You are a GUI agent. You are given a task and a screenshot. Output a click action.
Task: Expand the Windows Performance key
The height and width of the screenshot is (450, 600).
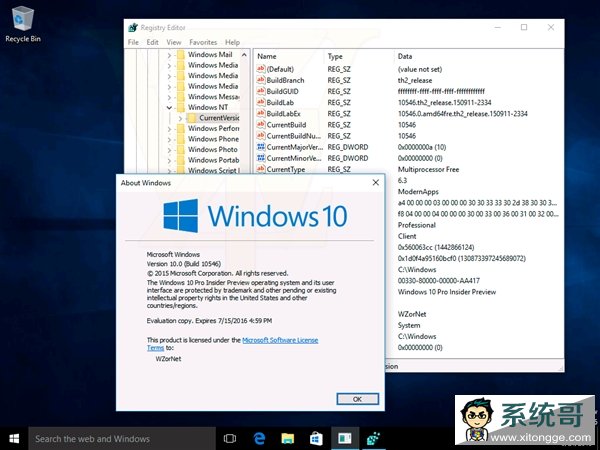[169, 129]
